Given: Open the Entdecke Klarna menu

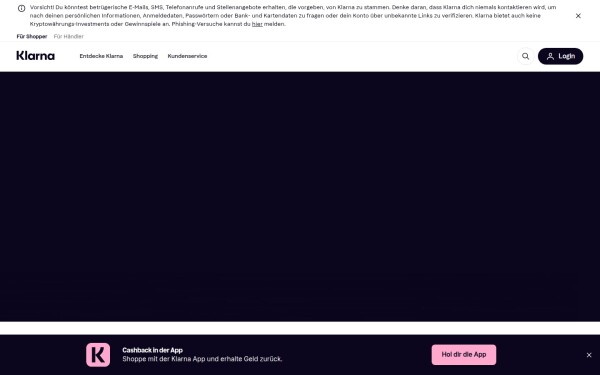Looking at the screenshot, I should 101,56.
